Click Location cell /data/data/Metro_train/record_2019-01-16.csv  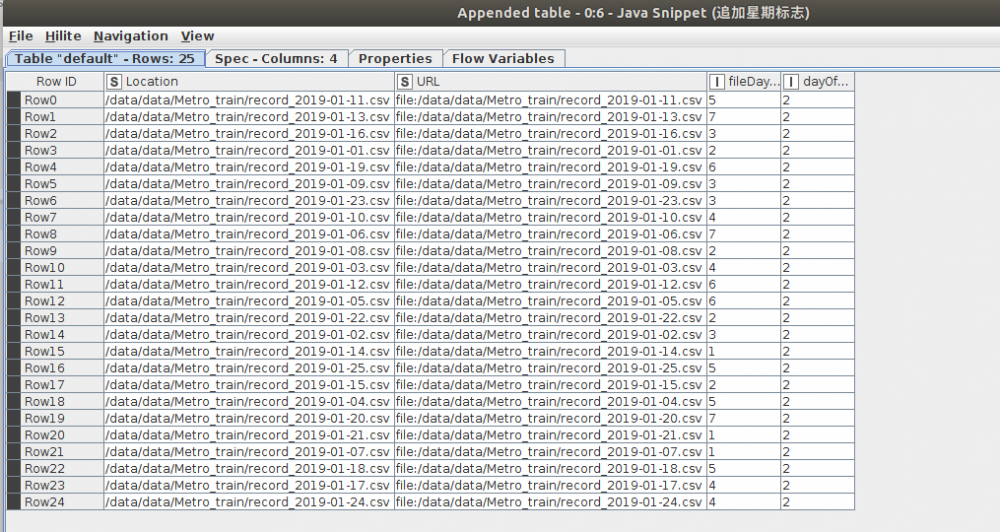click(x=249, y=133)
